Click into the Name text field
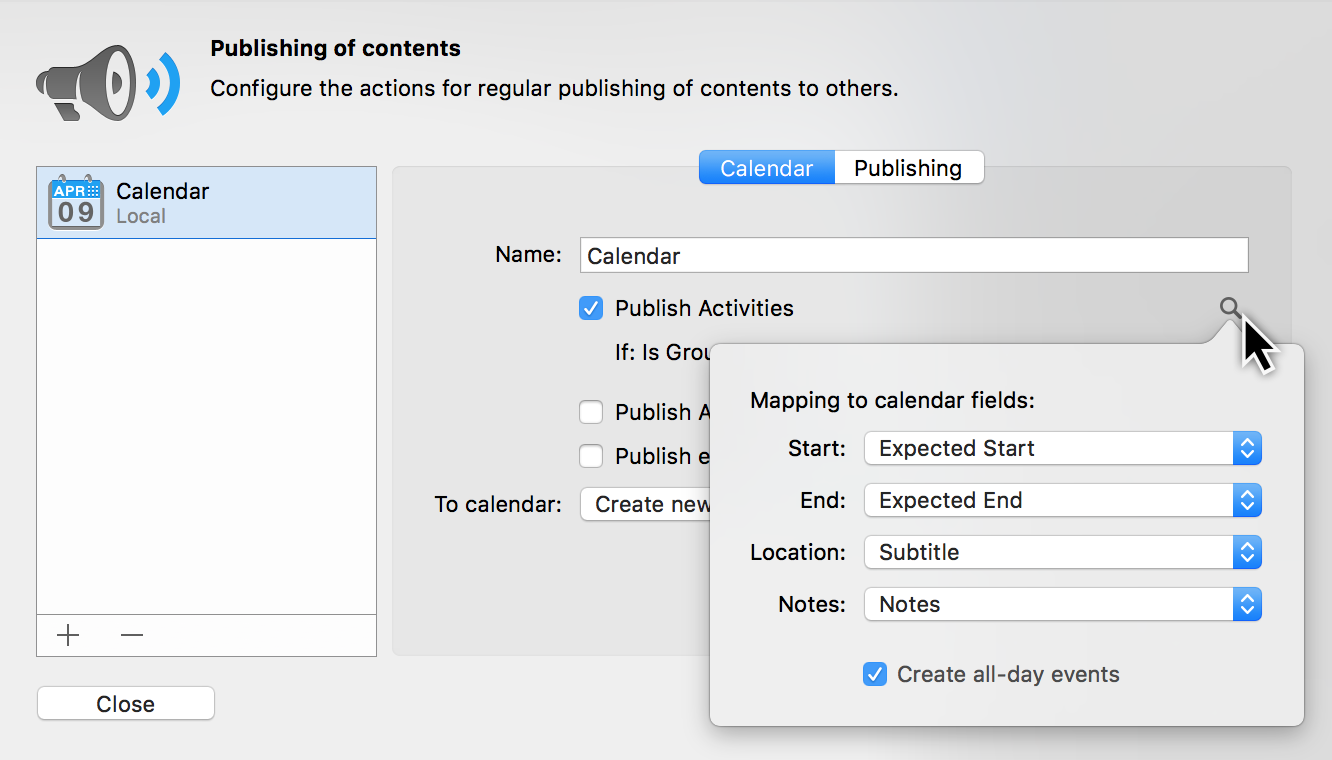1332x760 pixels. pos(913,256)
